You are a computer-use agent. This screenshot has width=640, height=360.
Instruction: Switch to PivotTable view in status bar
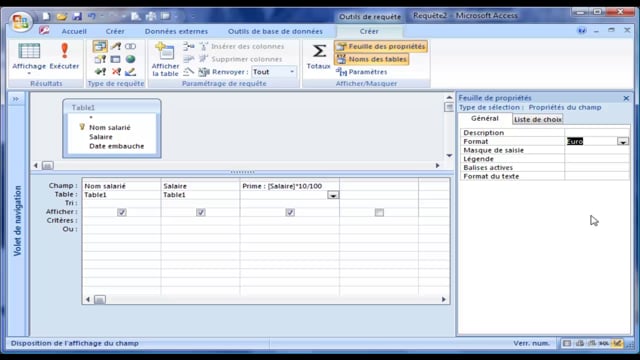(580, 343)
